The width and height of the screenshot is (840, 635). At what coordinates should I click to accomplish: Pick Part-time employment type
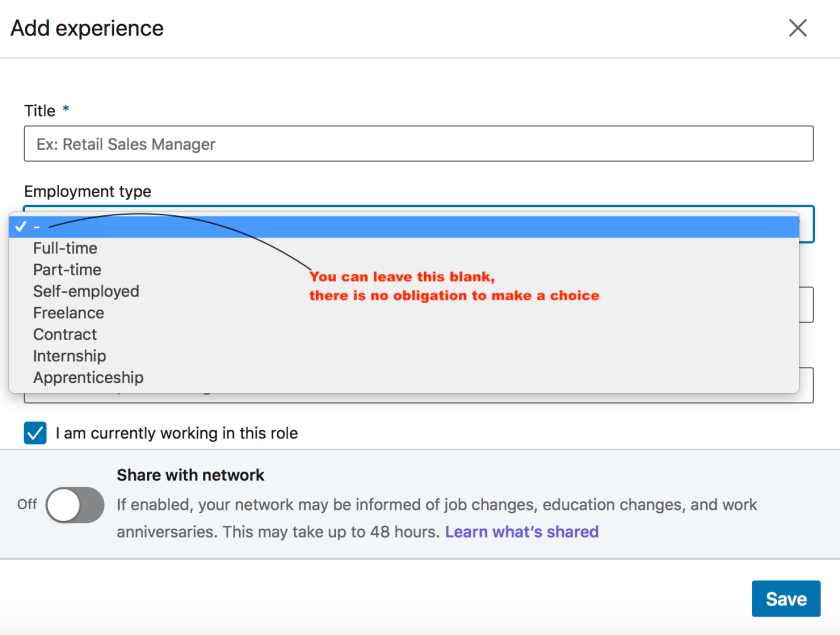(67, 270)
